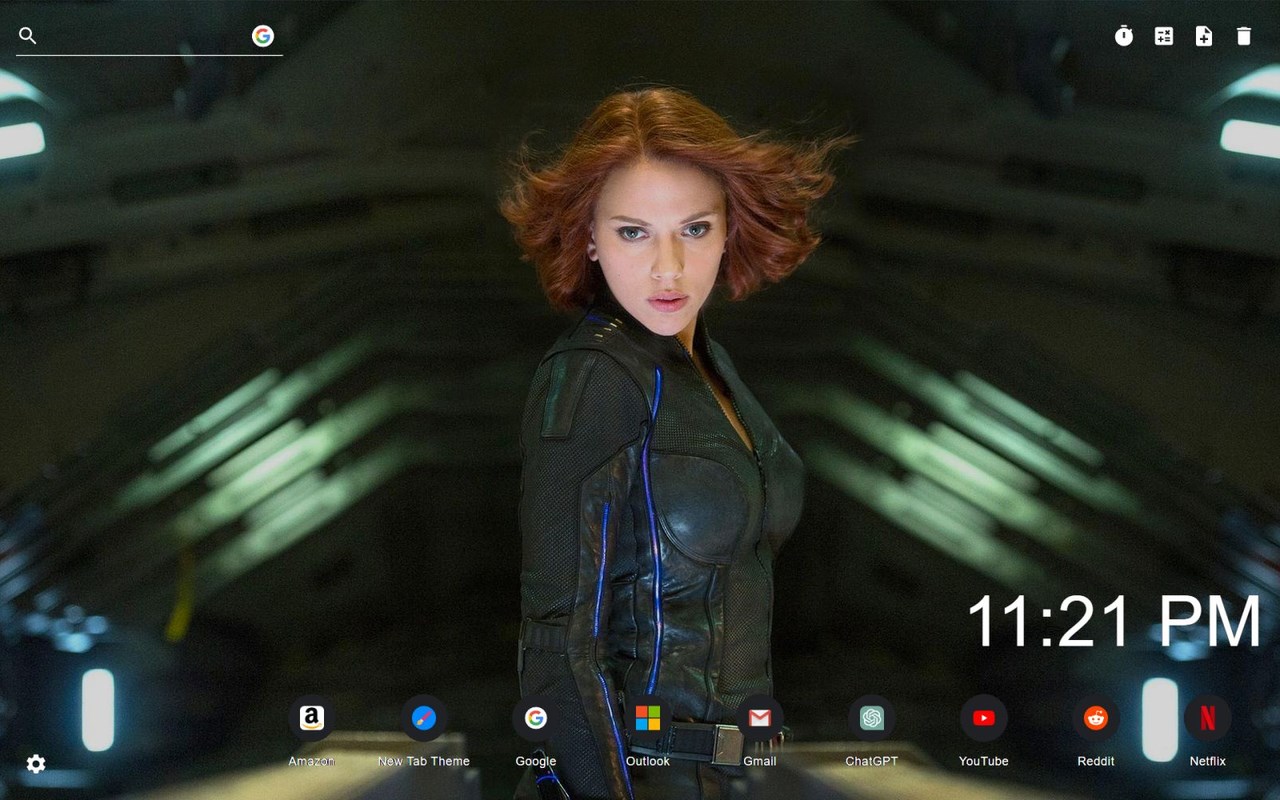Image resolution: width=1280 pixels, height=800 pixels.
Task: Open the calculator tool
Action: click(x=1164, y=36)
